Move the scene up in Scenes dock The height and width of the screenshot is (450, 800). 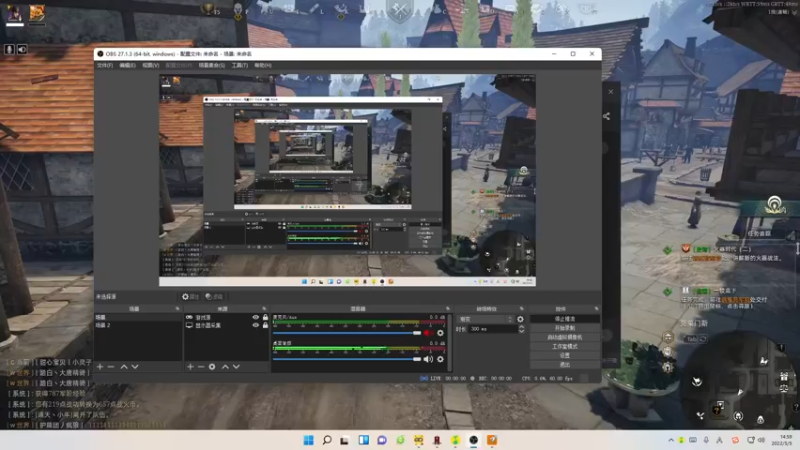point(124,367)
